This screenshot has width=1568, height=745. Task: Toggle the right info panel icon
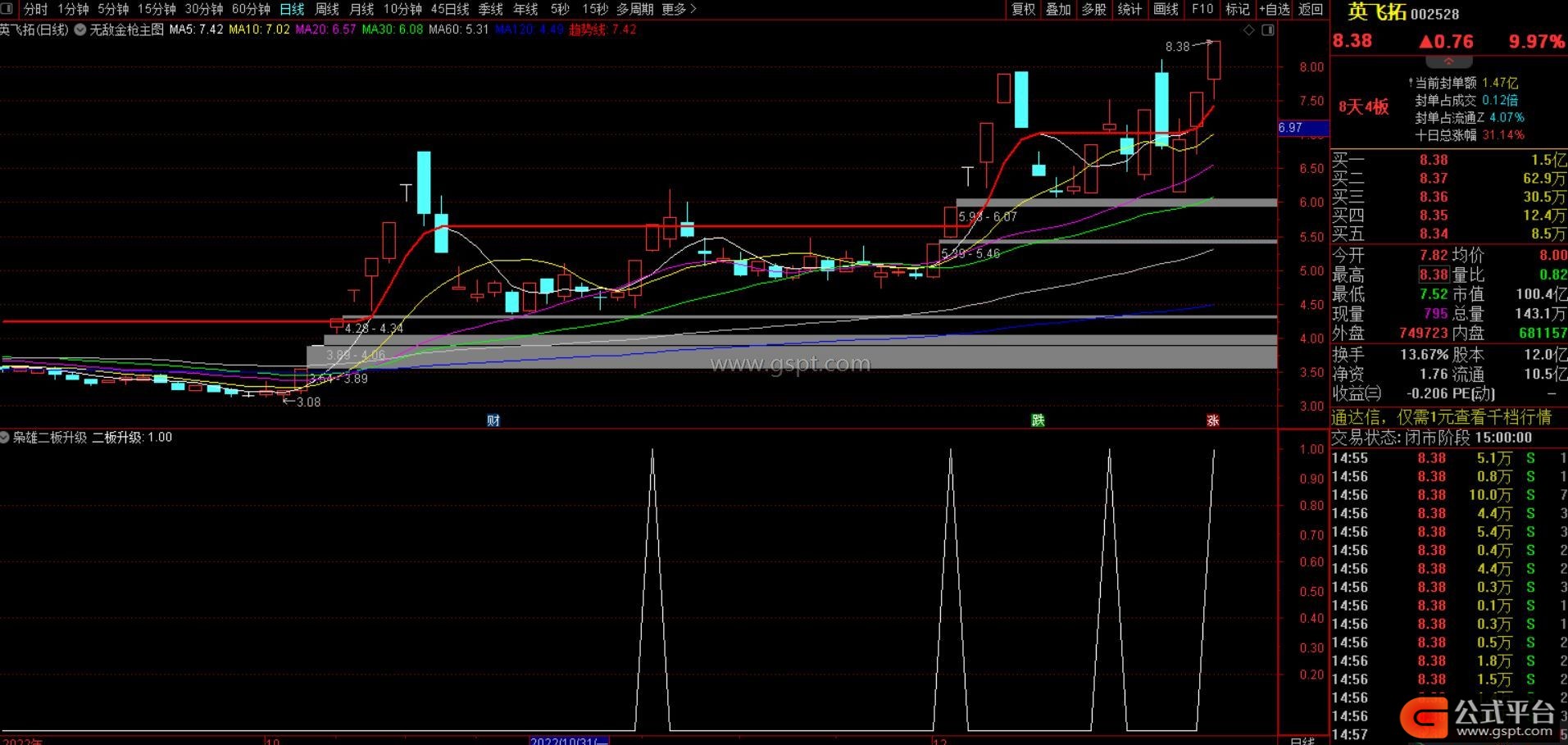click(1268, 30)
